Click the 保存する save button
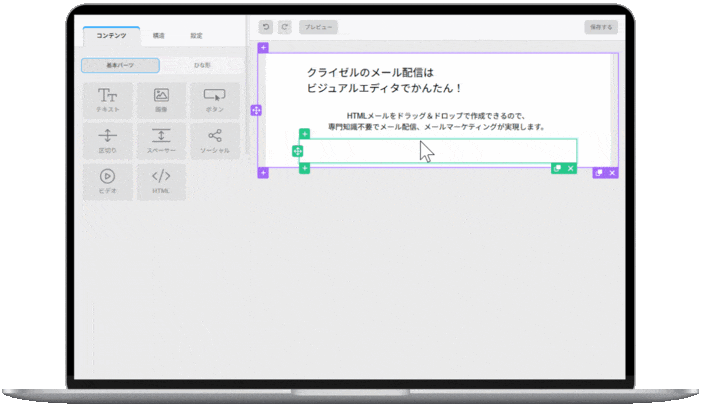 click(601, 27)
